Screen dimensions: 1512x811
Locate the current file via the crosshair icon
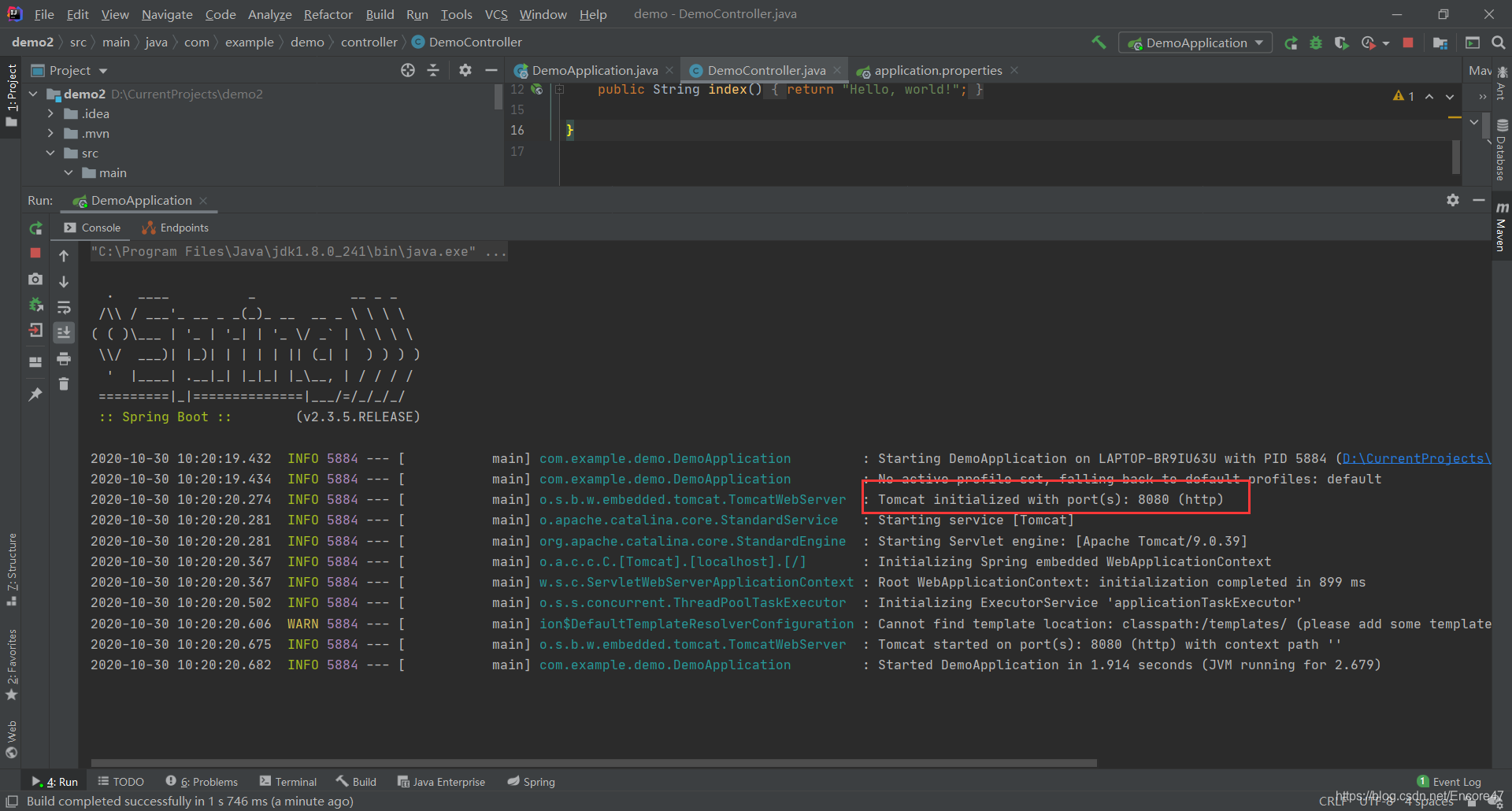tap(408, 70)
